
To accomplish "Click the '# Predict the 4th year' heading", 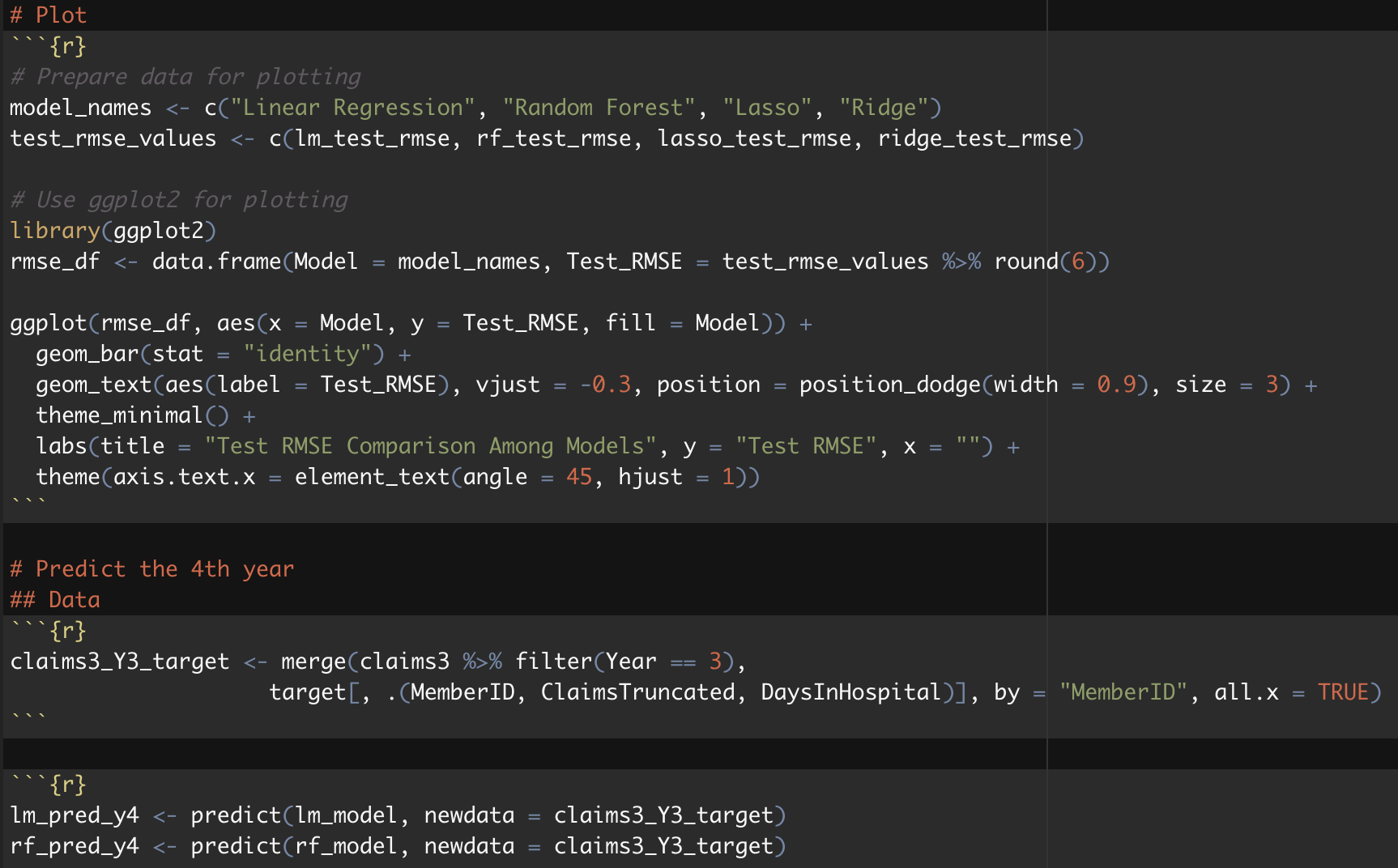I will pyautogui.click(x=152, y=569).
